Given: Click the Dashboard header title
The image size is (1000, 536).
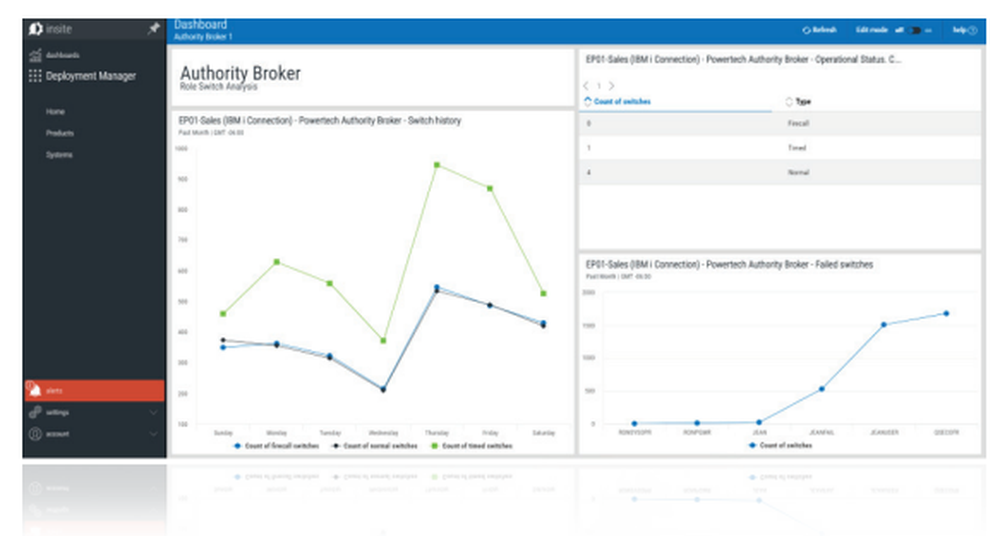Looking at the screenshot, I should (200, 25).
